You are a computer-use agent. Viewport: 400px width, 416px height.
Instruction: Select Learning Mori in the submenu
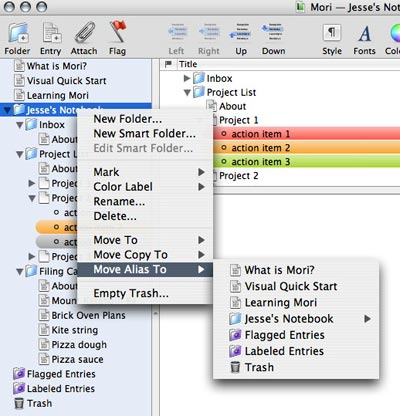coord(296,302)
